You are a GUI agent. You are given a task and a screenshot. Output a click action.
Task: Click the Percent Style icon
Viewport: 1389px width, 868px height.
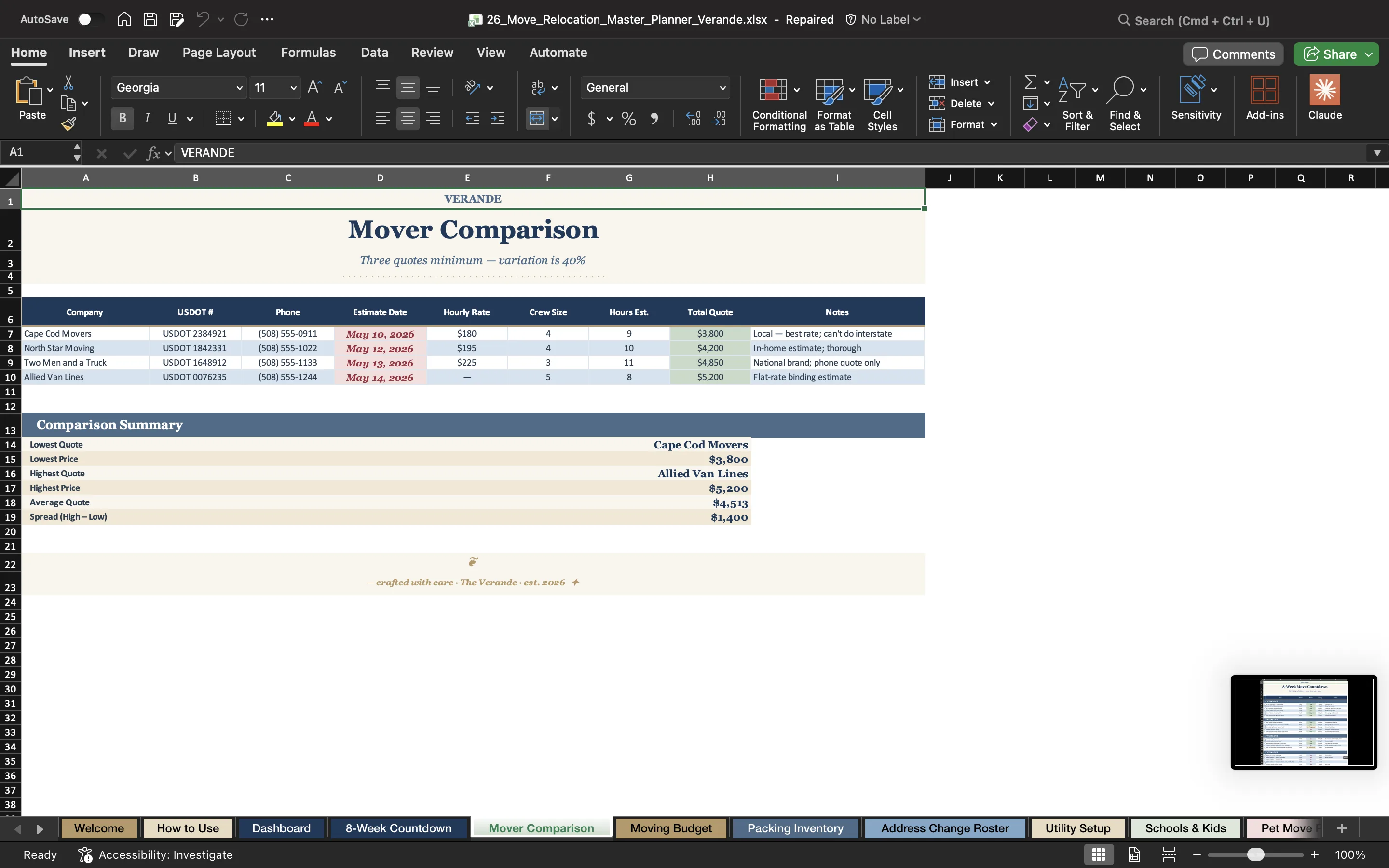pyautogui.click(x=628, y=119)
